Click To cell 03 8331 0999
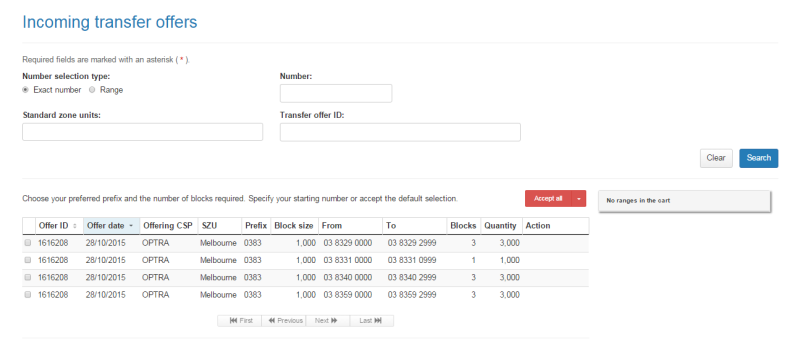The image size is (800, 363). coord(412,260)
